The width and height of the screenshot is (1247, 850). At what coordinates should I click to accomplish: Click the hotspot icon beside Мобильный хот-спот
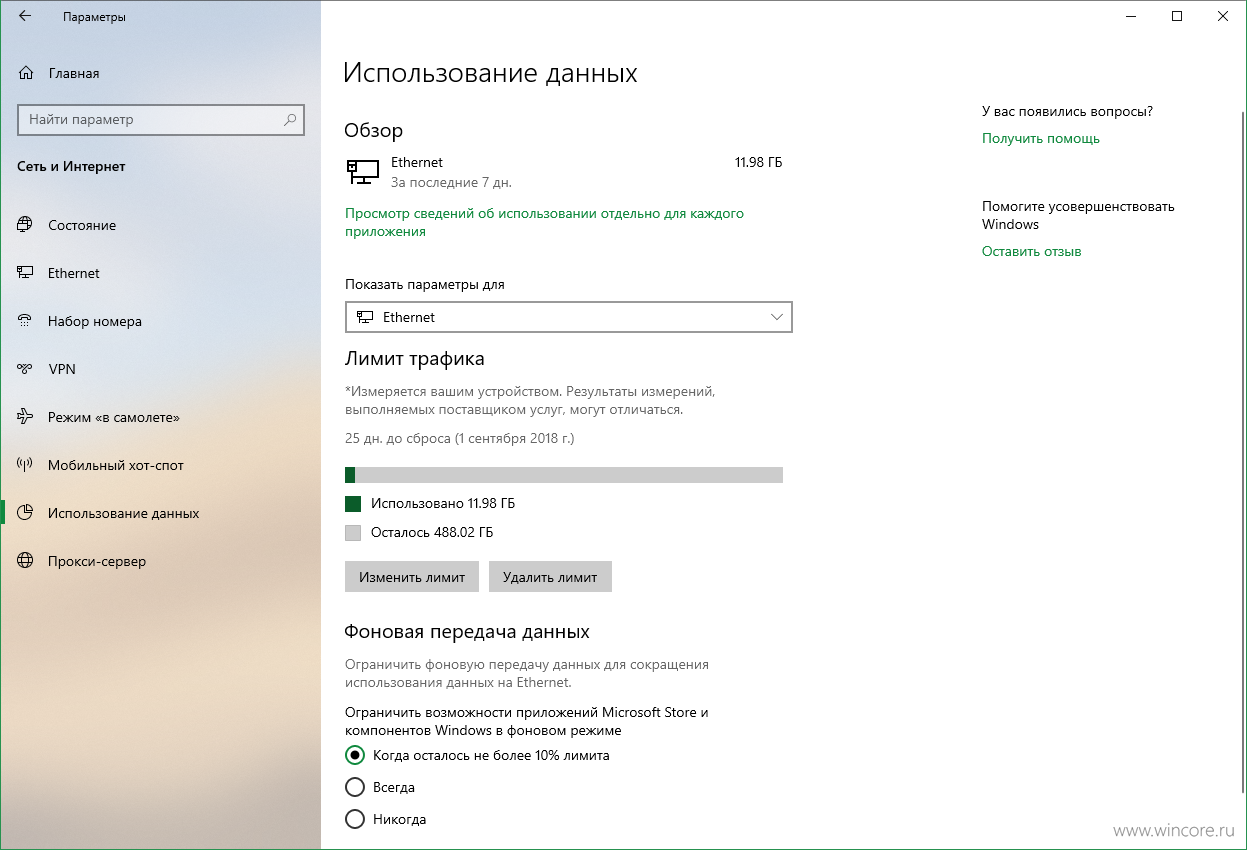pos(25,465)
